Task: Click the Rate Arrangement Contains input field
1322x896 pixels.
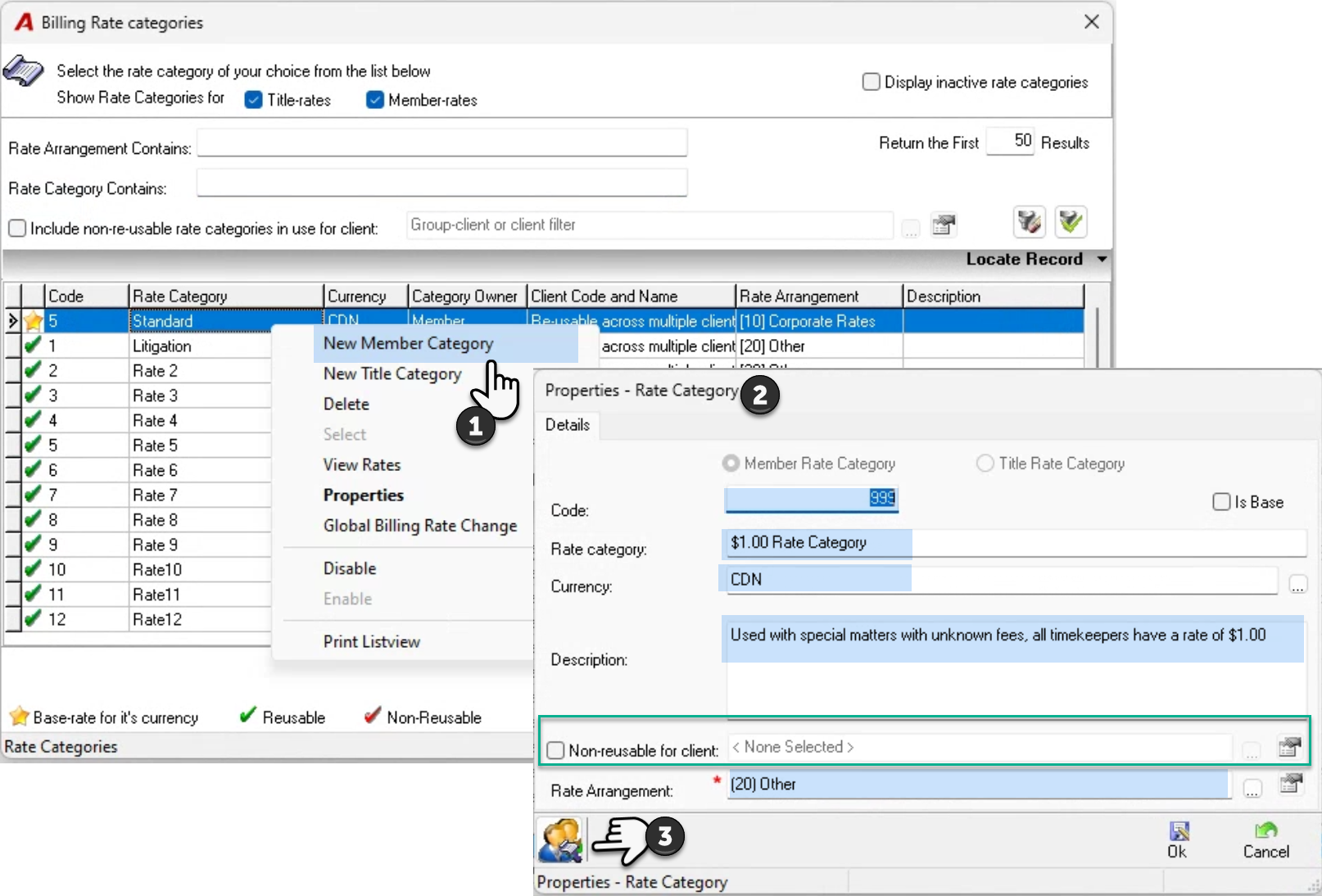Action: tap(441, 143)
